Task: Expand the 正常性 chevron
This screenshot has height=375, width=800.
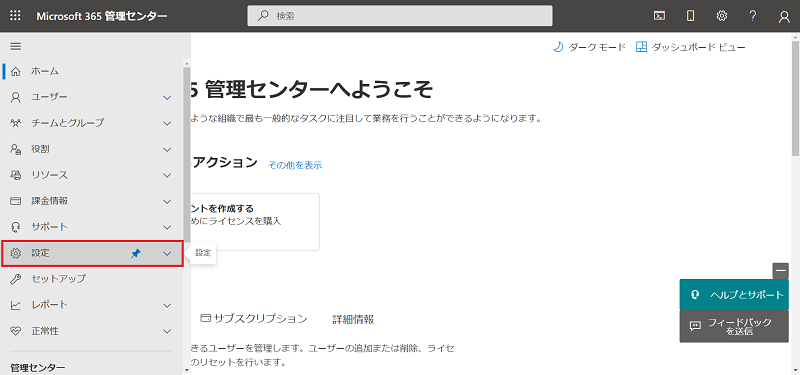Action: (x=167, y=331)
